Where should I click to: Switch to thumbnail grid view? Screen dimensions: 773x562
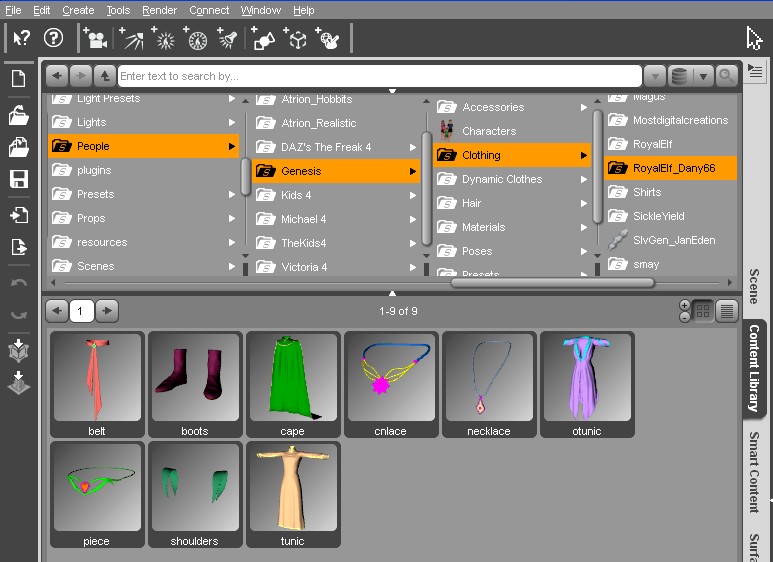point(703,311)
